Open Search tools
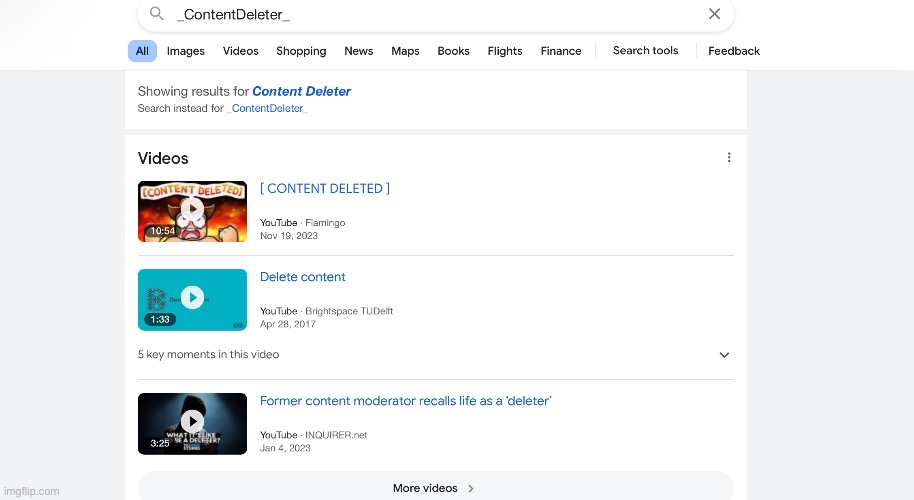Viewport: 914px width, 500px height. tap(645, 51)
